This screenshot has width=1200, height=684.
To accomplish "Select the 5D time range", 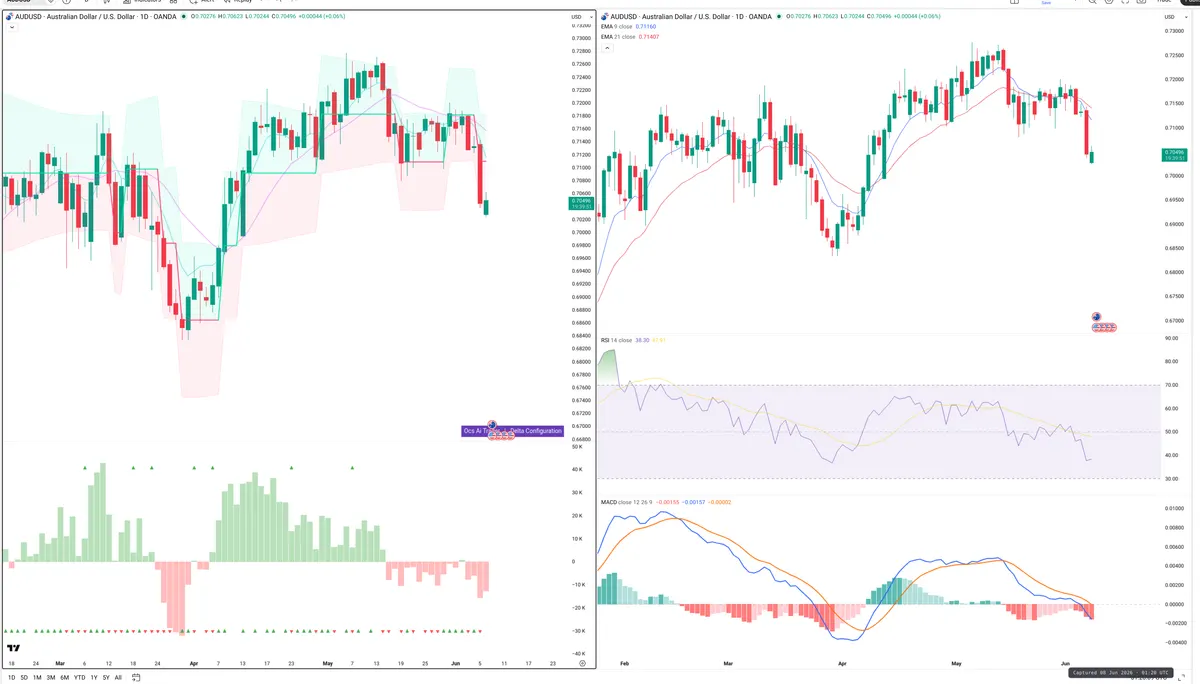I will pos(24,678).
